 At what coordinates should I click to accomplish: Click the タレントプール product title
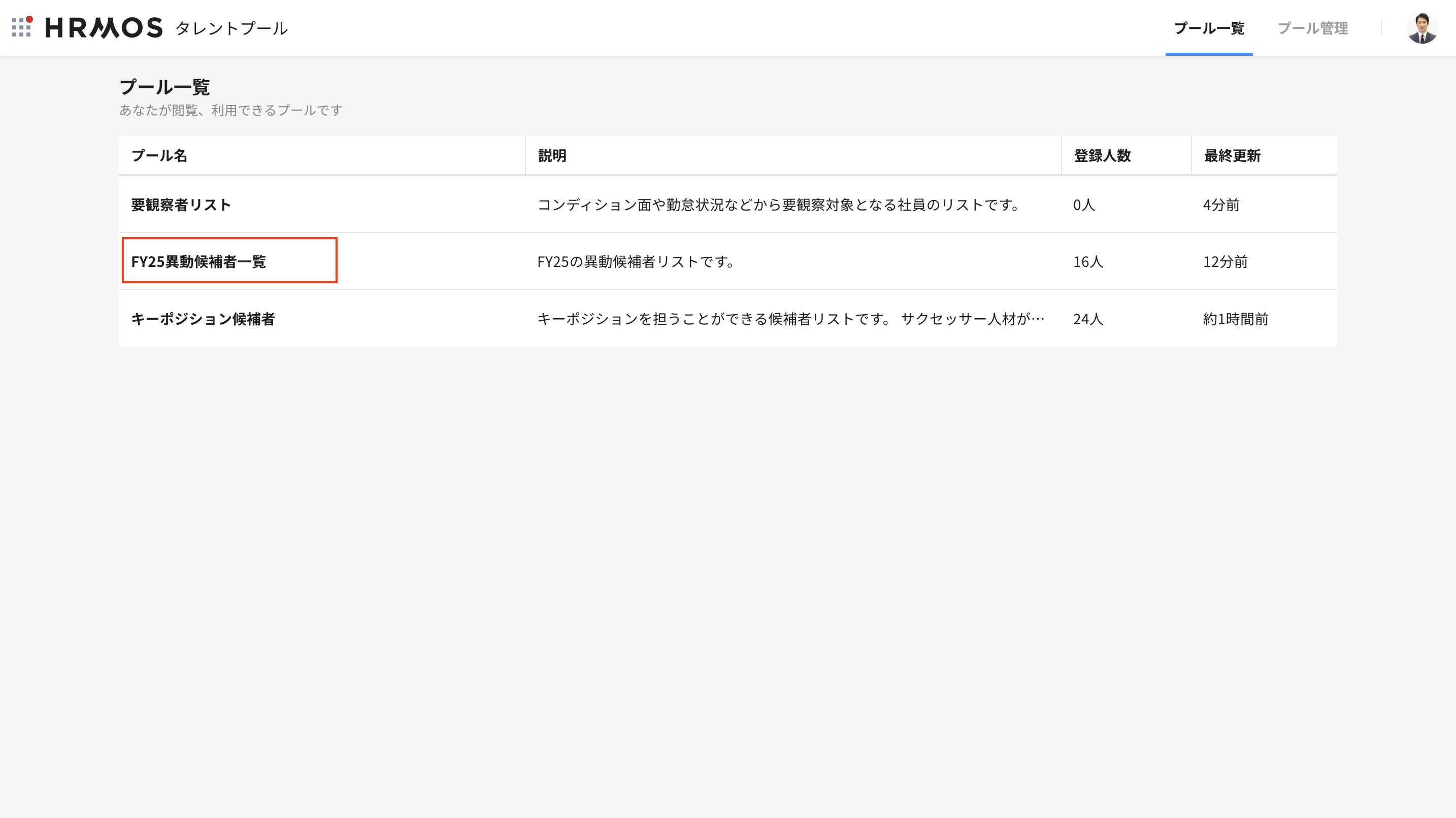231,28
